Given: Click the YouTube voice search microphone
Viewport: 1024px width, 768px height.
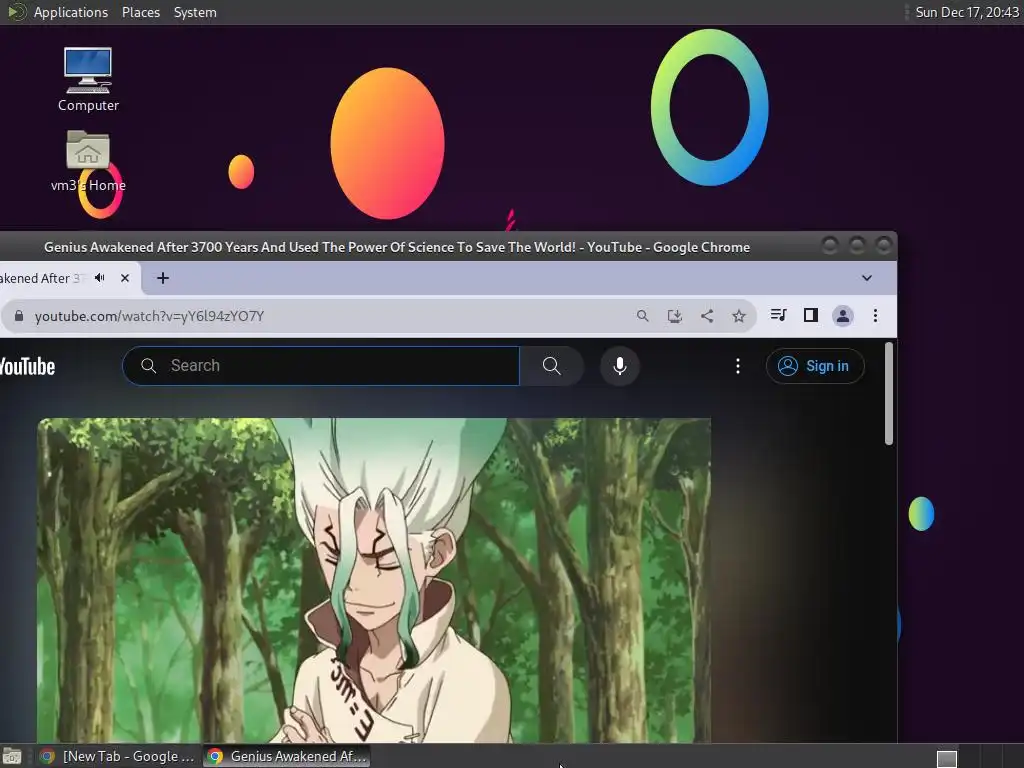Looking at the screenshot, I should 620,366.
